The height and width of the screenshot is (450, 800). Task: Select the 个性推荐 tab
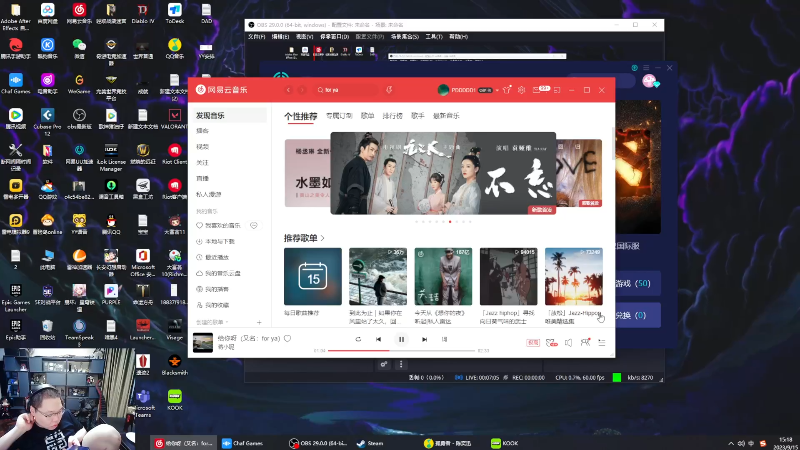(x=301, y=116)
